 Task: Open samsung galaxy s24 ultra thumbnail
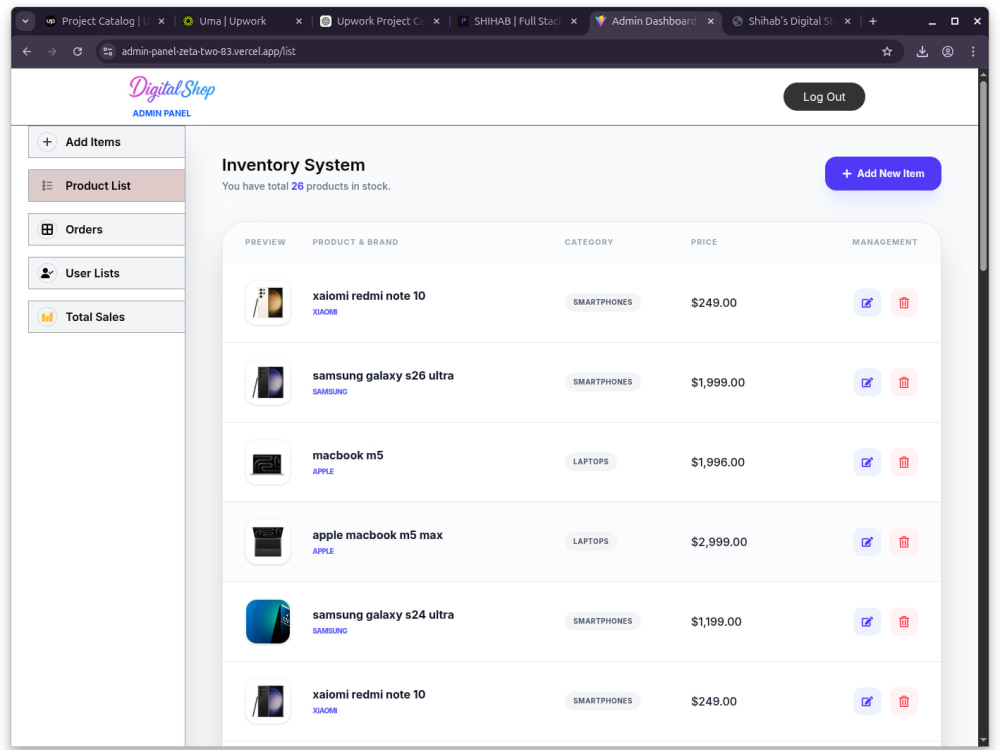pyautogui.click(x=268, y=622)
